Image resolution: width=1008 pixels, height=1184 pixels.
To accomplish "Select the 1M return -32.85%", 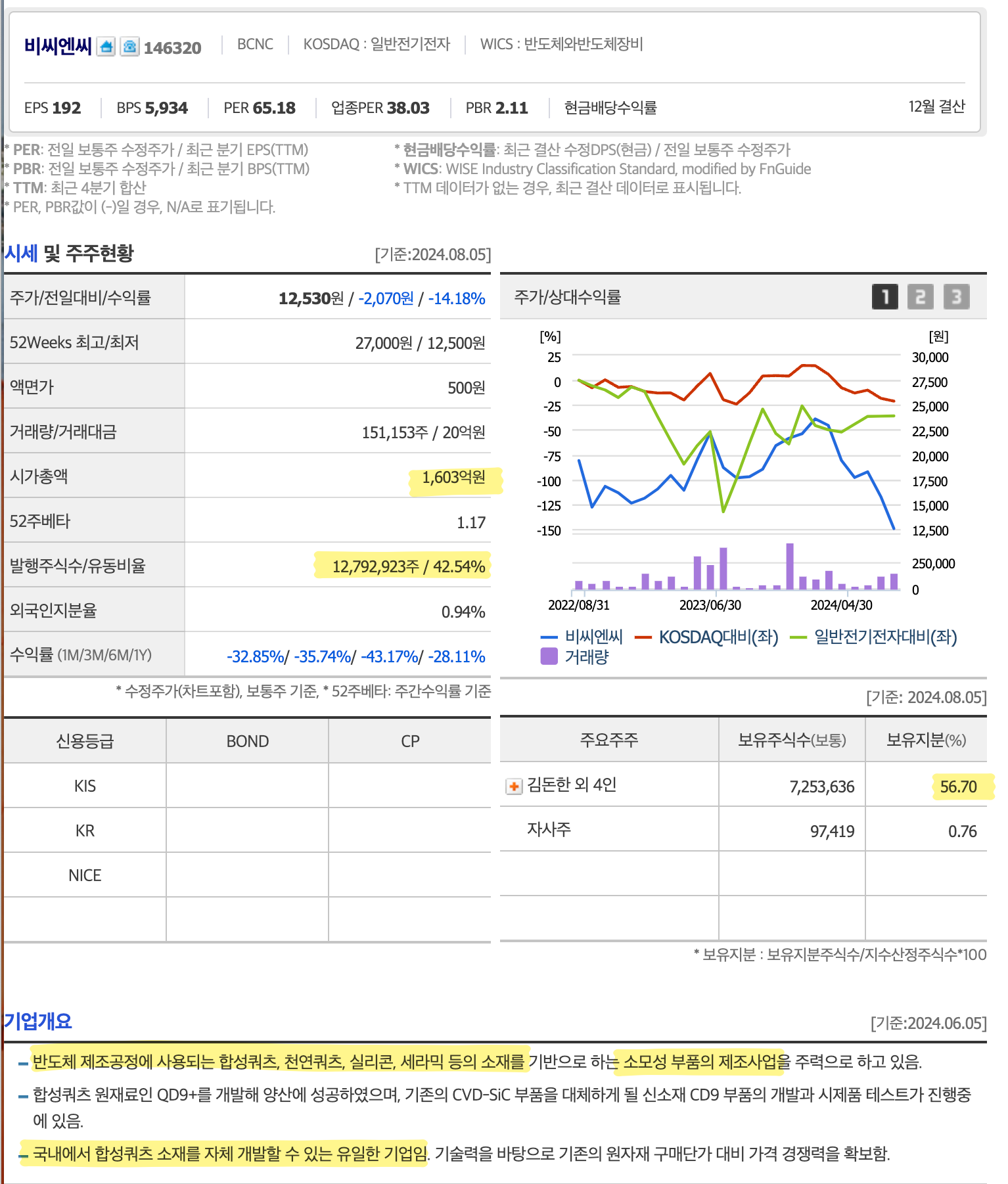I will (256, 656).
